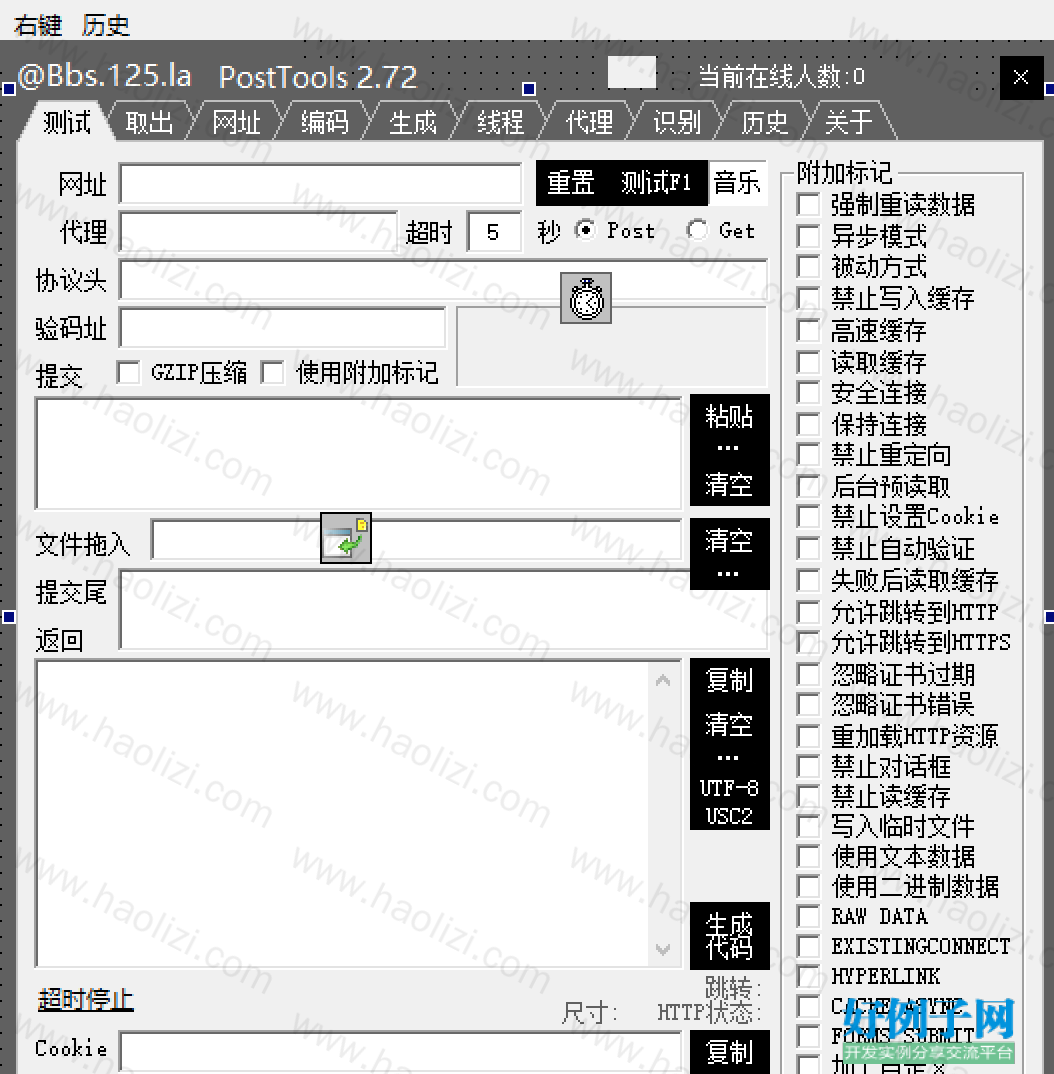Click scroll down arrow in return box
This screenshot has width=1054, height=1074.
click(663, 949)
